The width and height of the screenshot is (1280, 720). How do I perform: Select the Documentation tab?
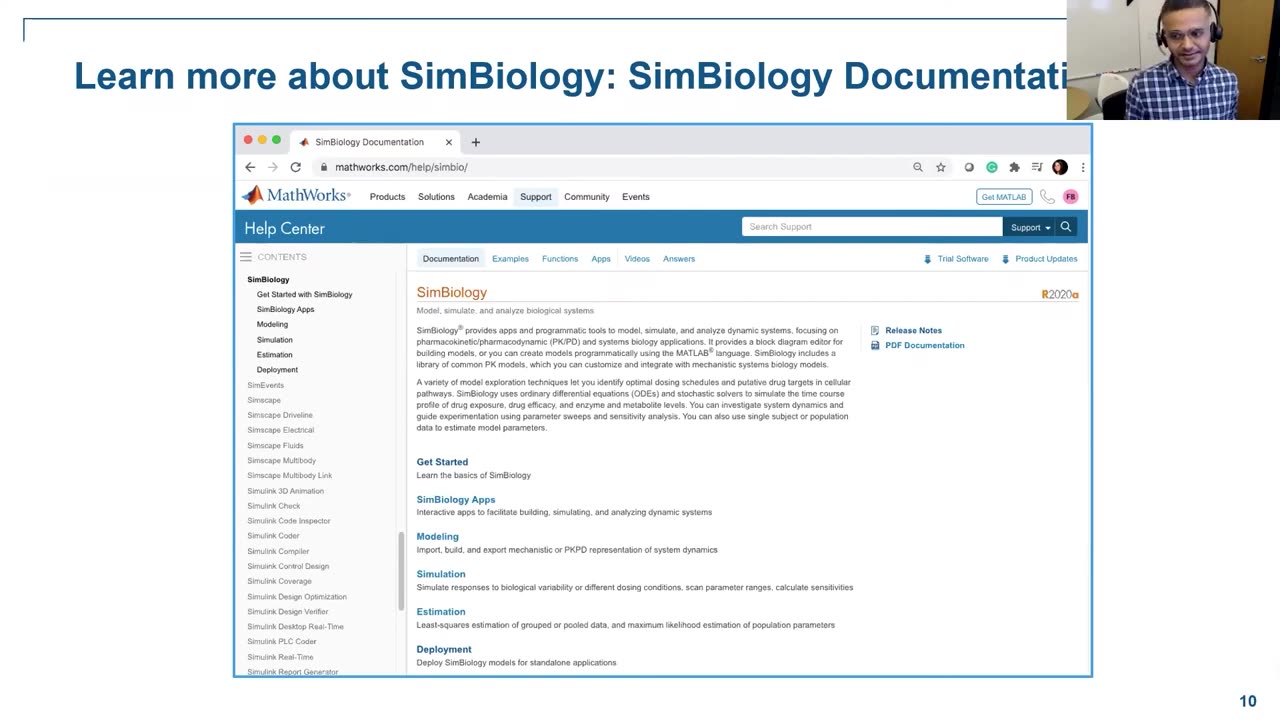click(450, 259)
